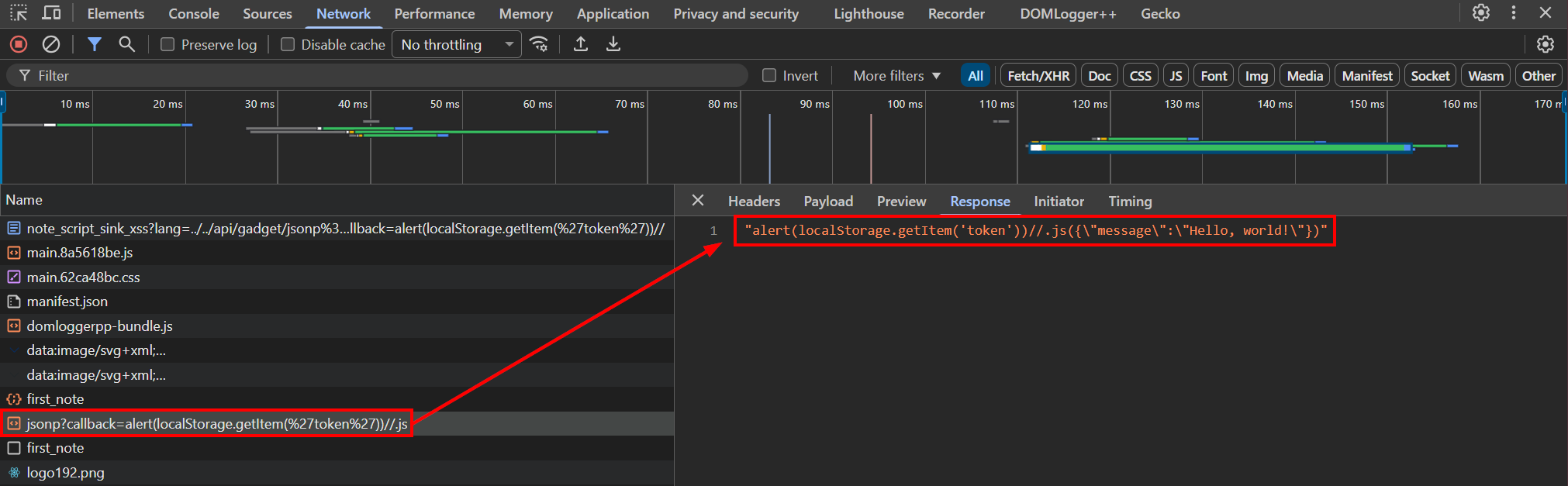Open the Sources tab
The height and width of the screenshot is (486, 1568).
pyautogui.click(x=268, y=14)
